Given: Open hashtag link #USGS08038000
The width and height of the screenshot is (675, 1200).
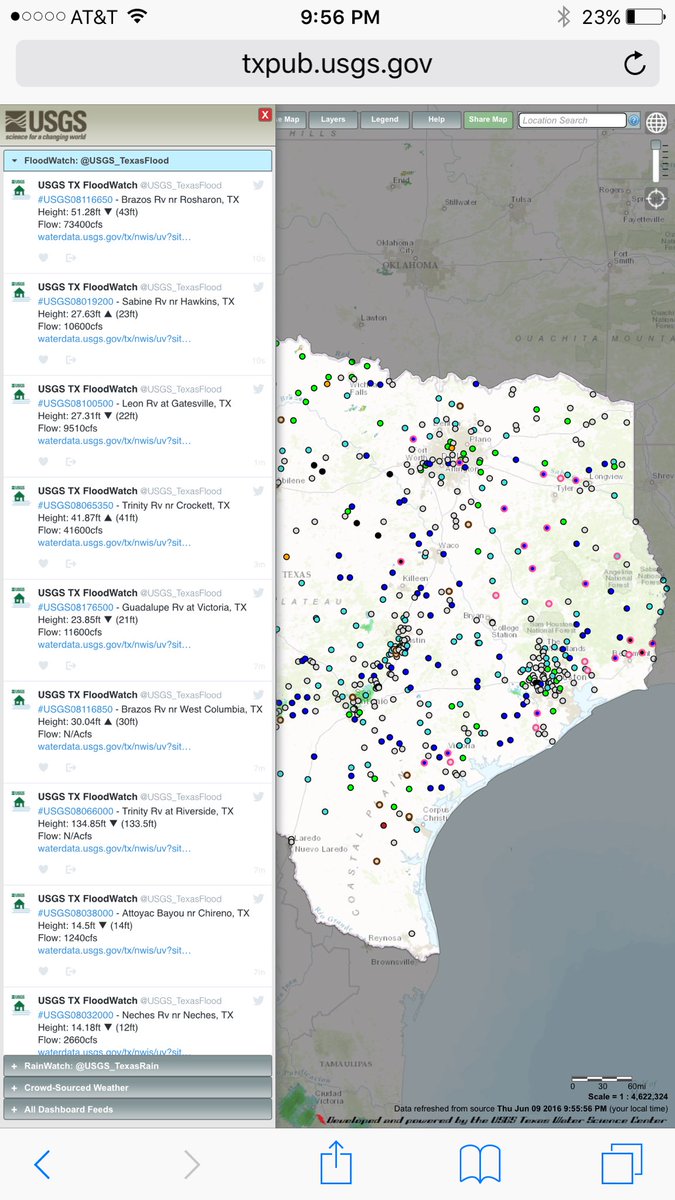Looking at the screenshot, I should 75,914.
